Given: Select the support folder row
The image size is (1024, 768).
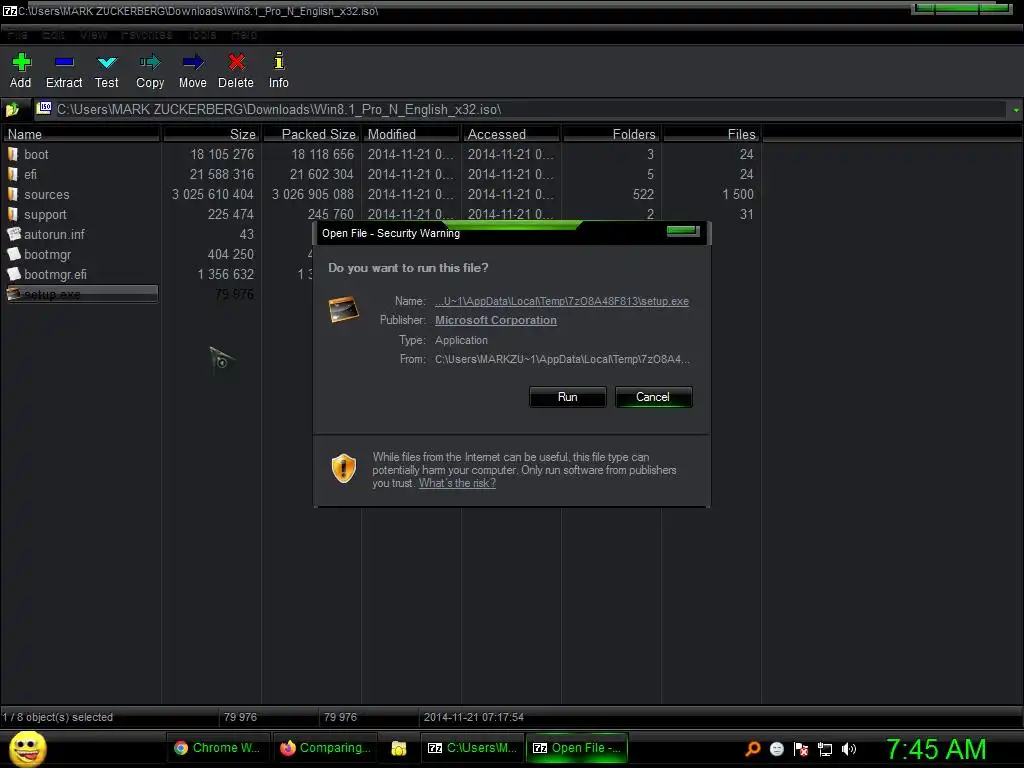Looking at the screenshot, I should tap(381, 214).
